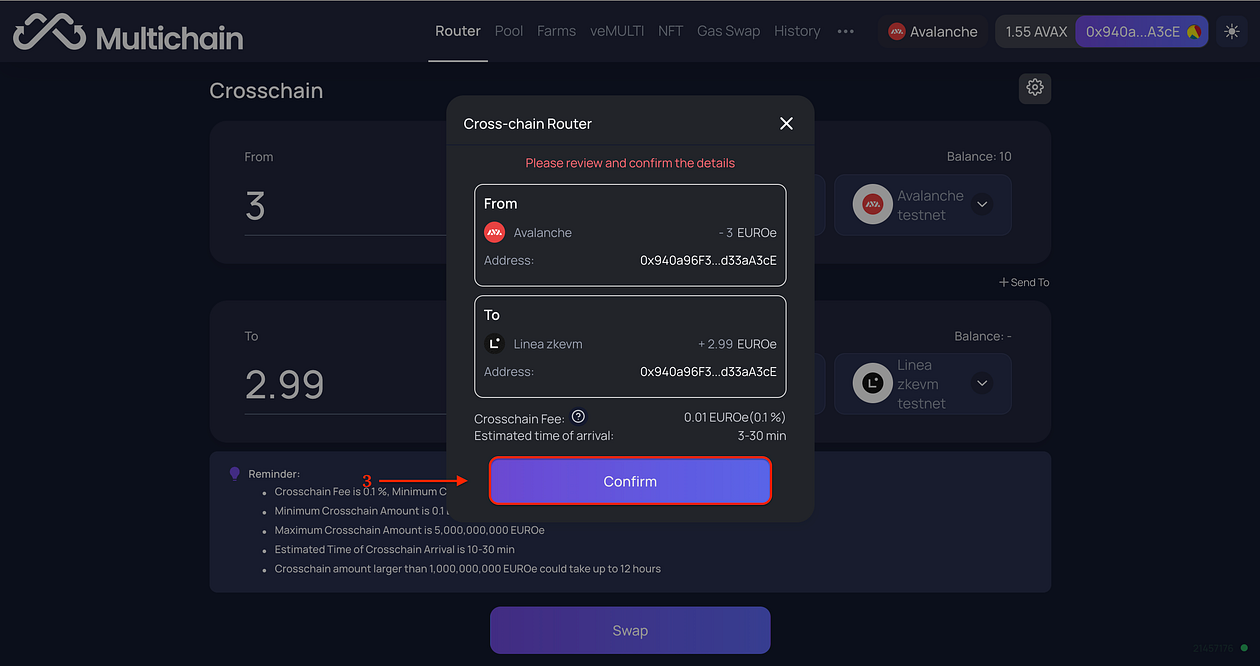This screenshot has width=1260, height=666.
Task: Click 'Maximum Crosschain Amount is 5,000,000,000 EUROe'
Action: [410, 530]
